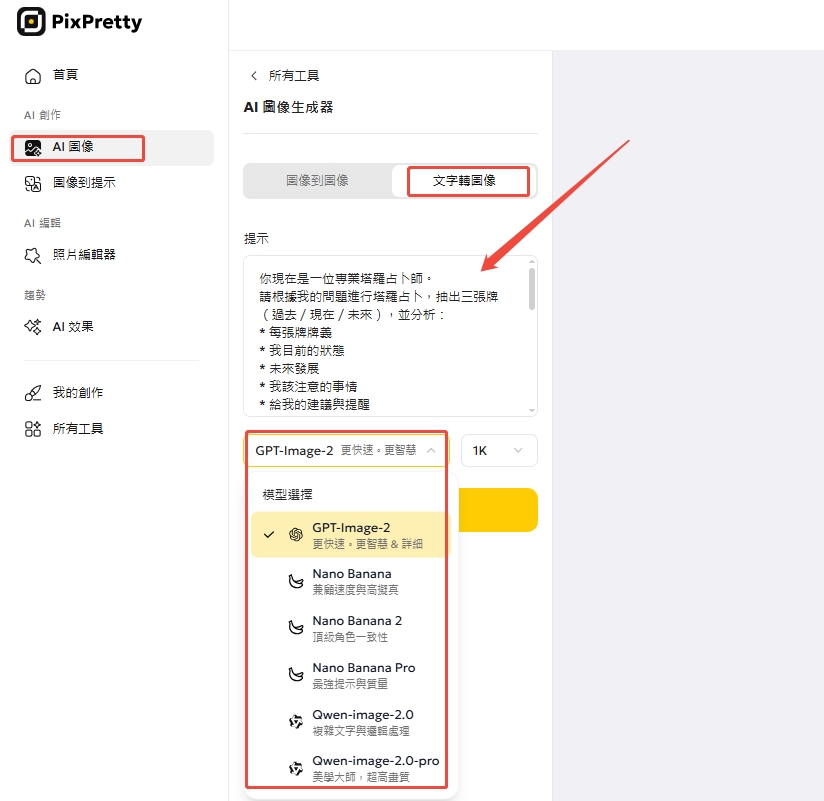This screenshot has height=801, width=824.
Task: Click the 趨勢 section label
Action: [35, 295]
